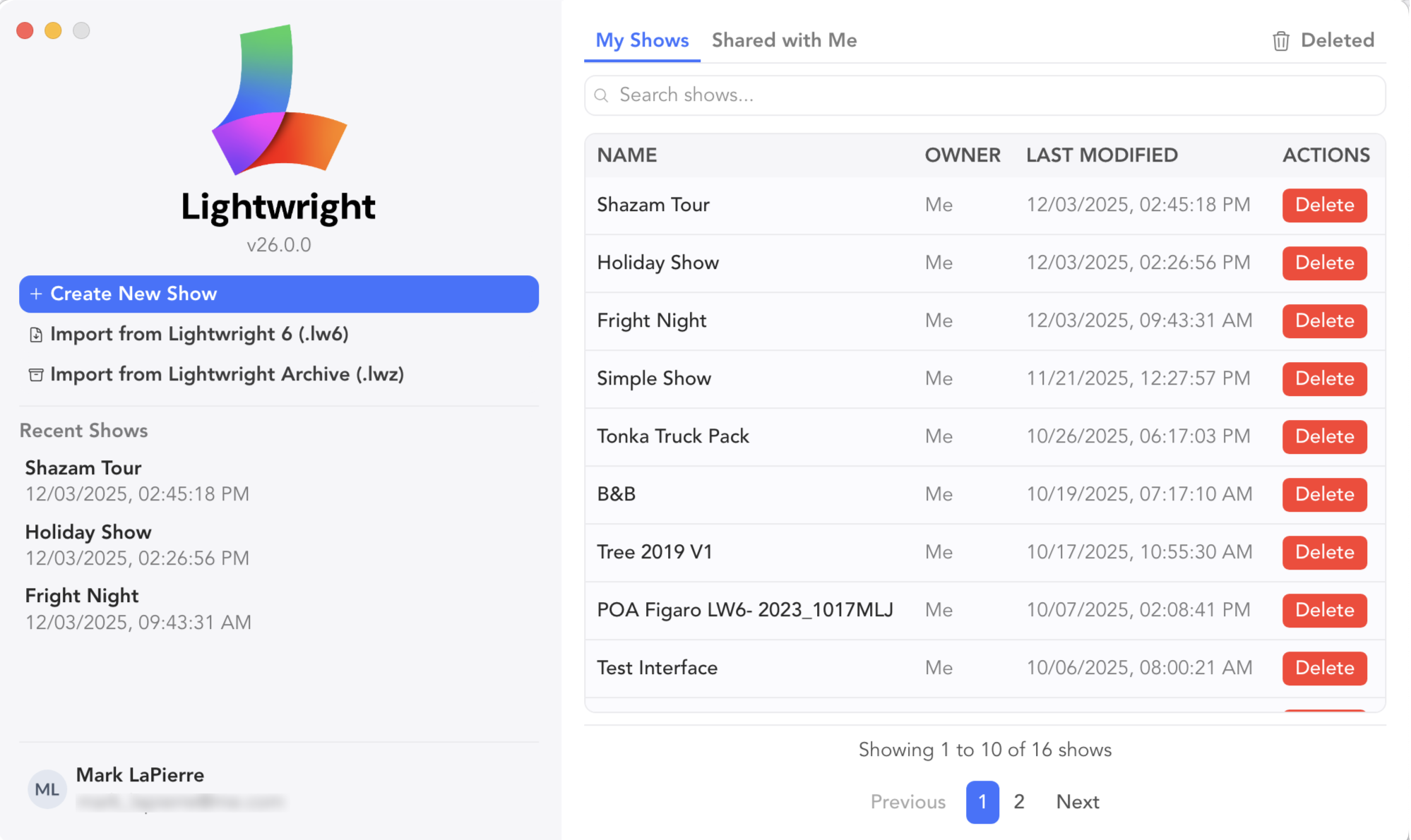The width and height of the screenshot is (1411, 840).
Task: Click the Lightwright 6 import file icon
Action: [36, 335]
